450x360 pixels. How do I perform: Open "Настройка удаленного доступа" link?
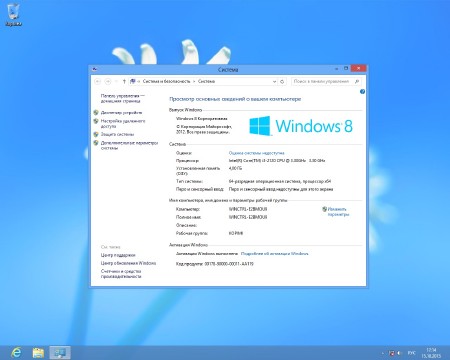coord(123,124)
